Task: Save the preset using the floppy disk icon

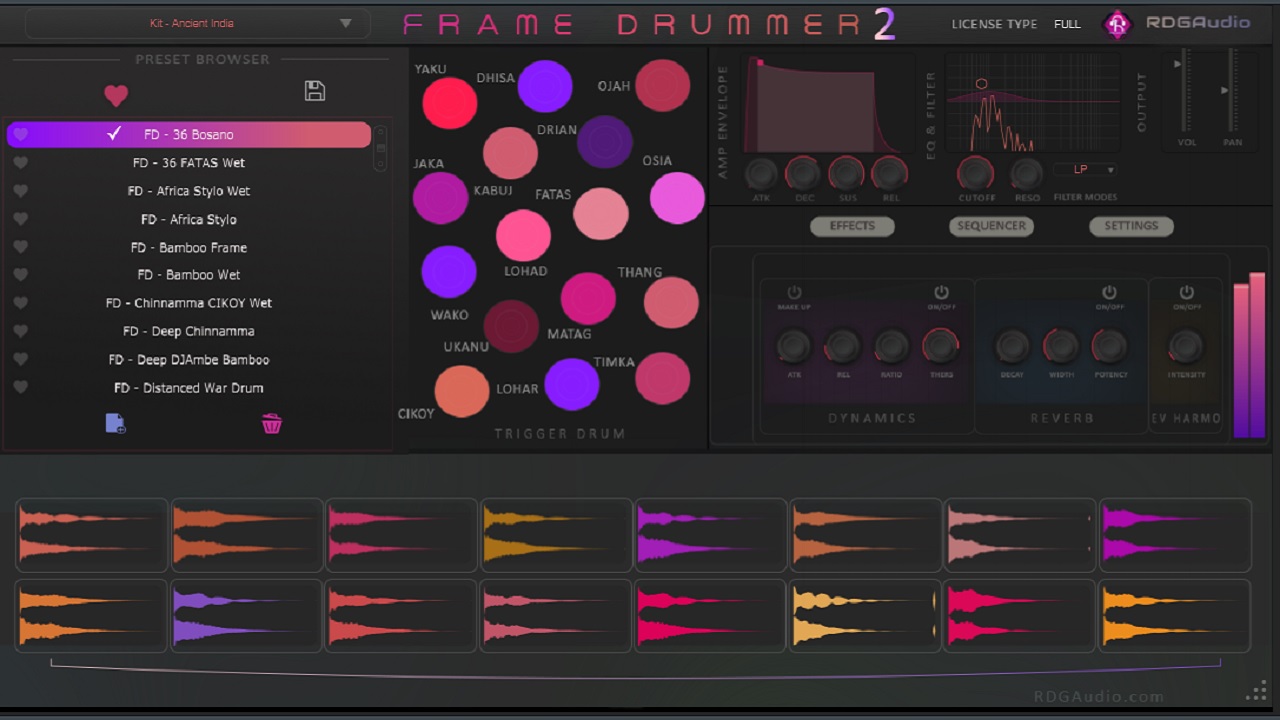Action: pos(315,91)
